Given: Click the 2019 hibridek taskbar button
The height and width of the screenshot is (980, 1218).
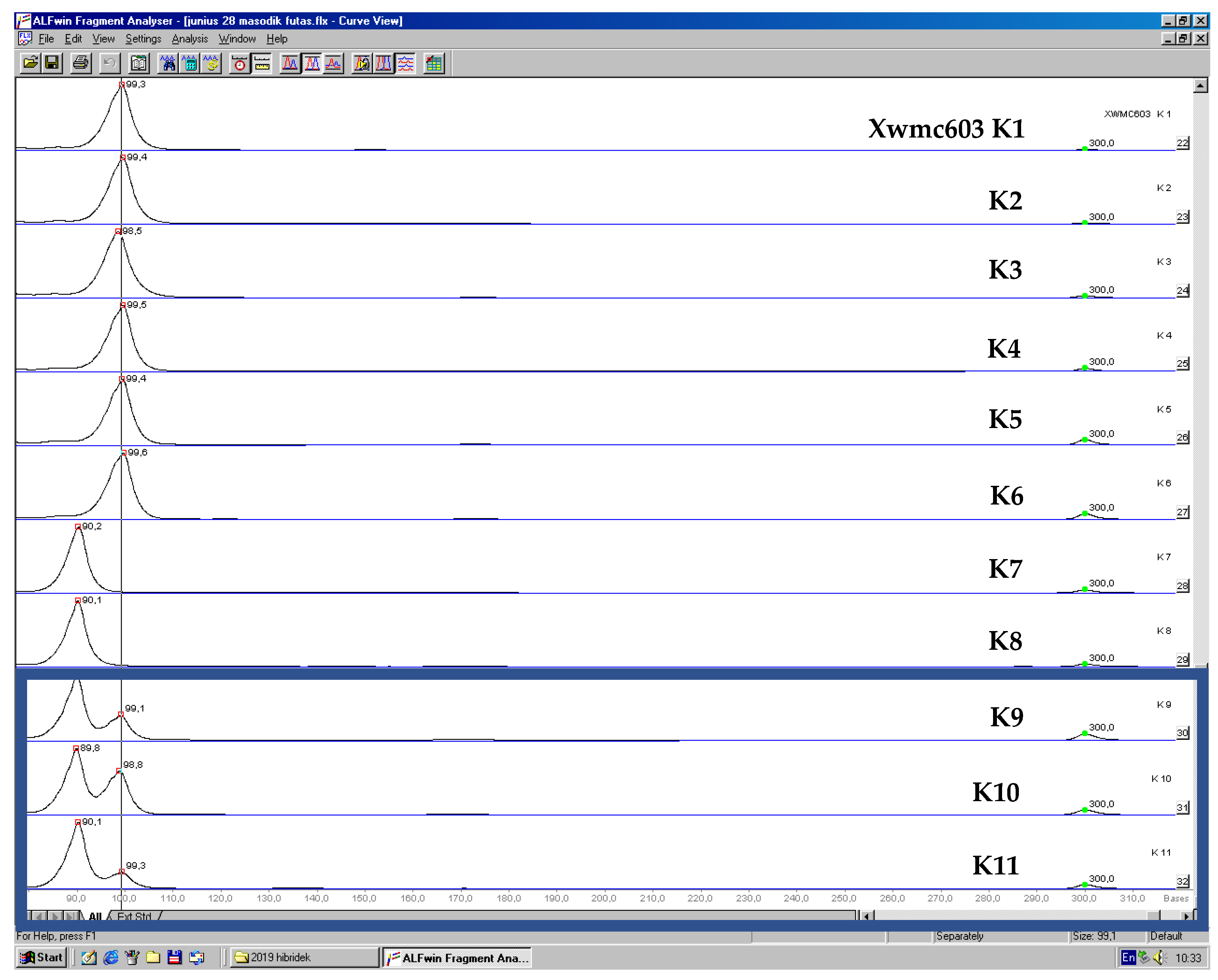Looking at the screenshot, I should coord(305,957).
